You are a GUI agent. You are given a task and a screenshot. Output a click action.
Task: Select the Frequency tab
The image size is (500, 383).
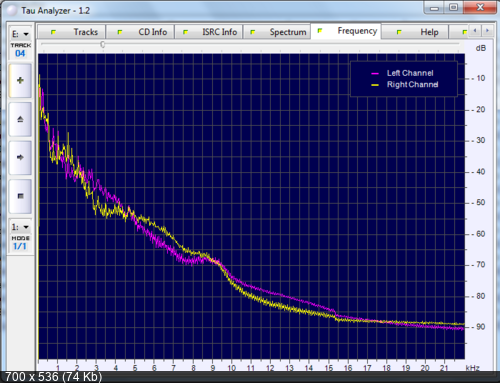point(346,31)
